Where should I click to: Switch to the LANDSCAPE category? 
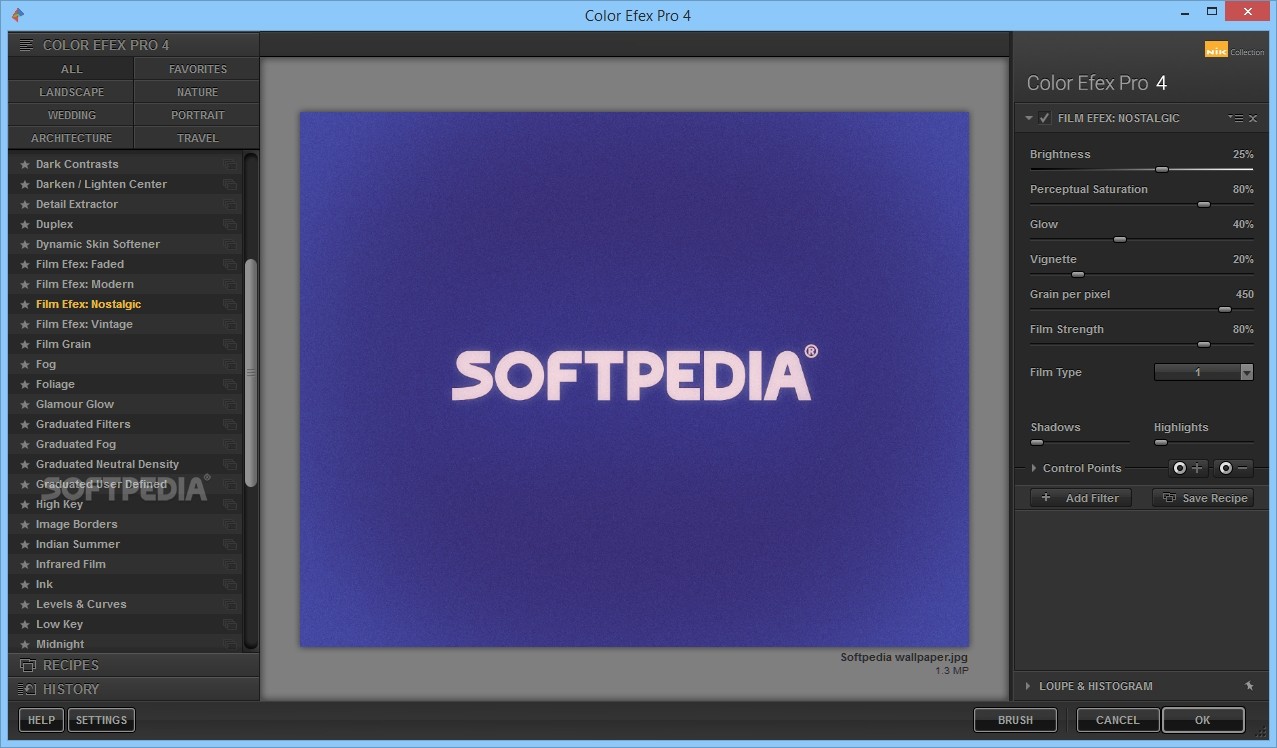(x=71, y=92)
